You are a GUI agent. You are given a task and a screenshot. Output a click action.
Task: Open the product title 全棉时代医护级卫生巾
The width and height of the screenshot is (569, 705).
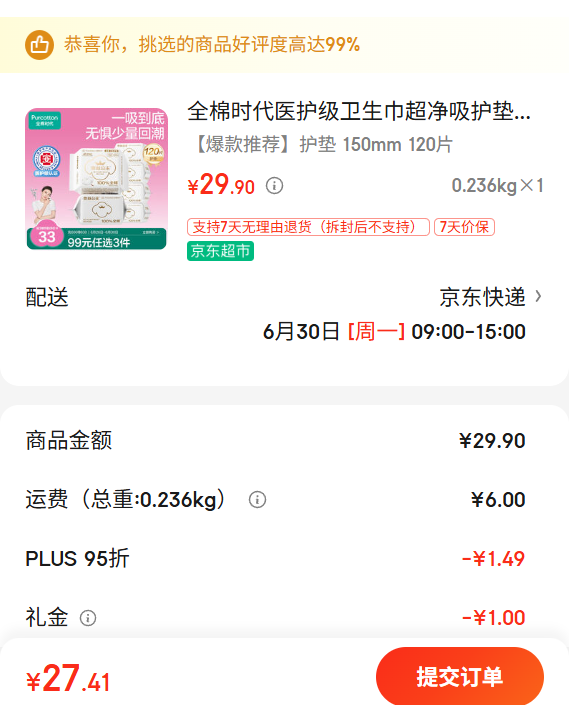(359, 112)
